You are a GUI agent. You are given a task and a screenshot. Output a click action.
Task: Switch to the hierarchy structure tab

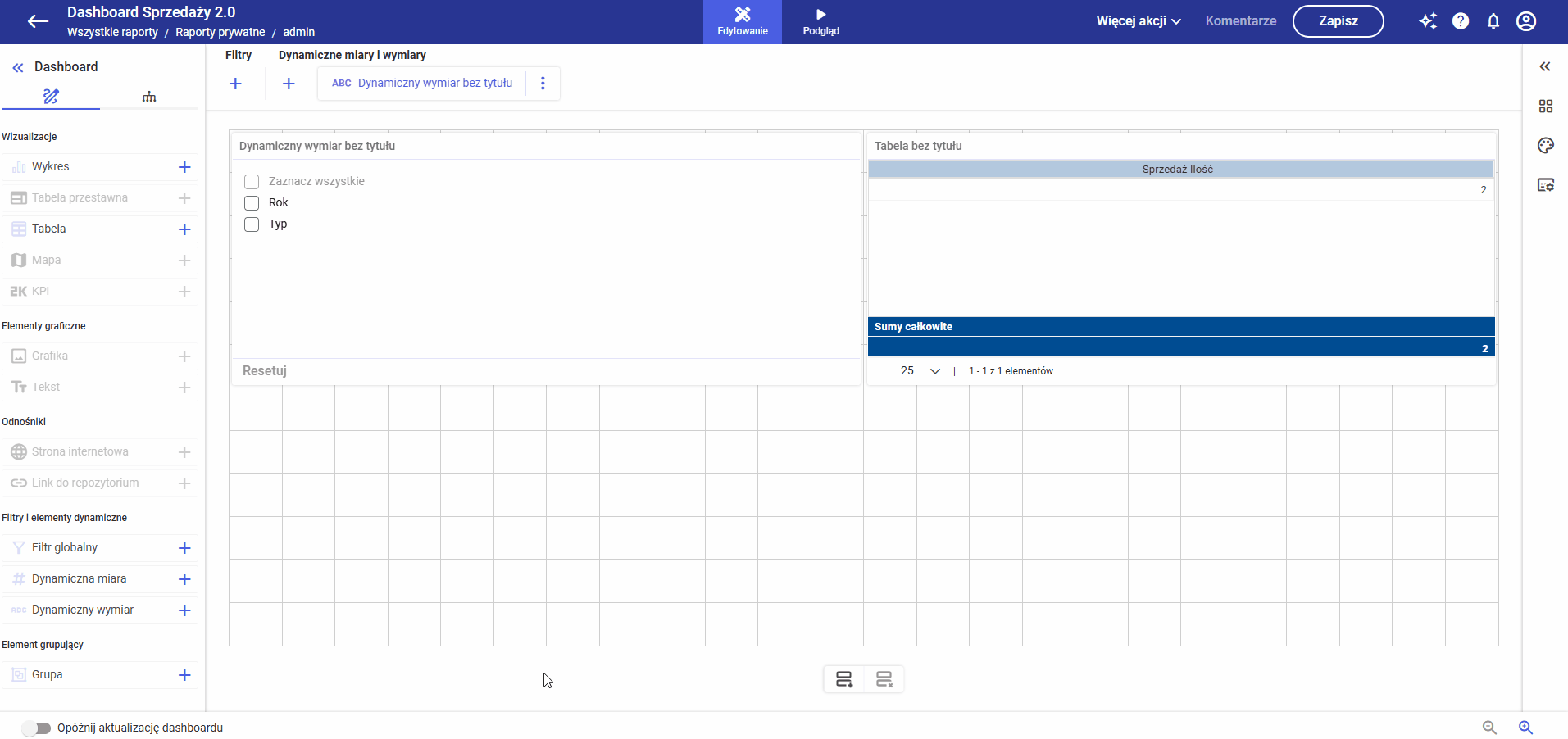(149, 97)
